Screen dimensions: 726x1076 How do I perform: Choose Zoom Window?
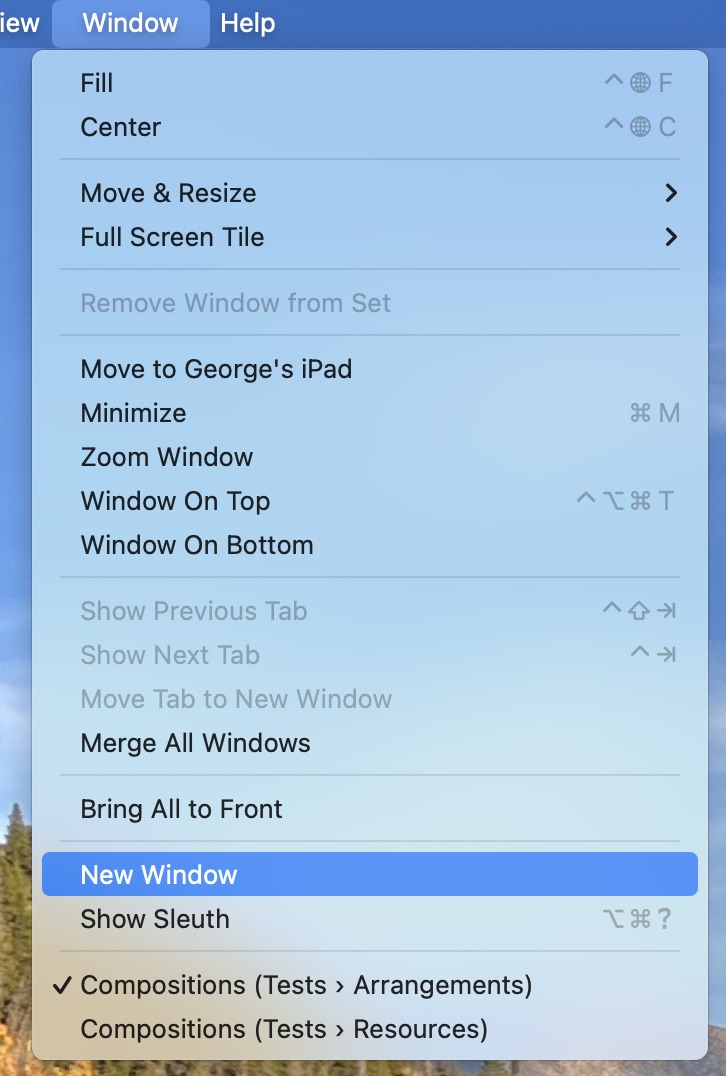point(166,457)
